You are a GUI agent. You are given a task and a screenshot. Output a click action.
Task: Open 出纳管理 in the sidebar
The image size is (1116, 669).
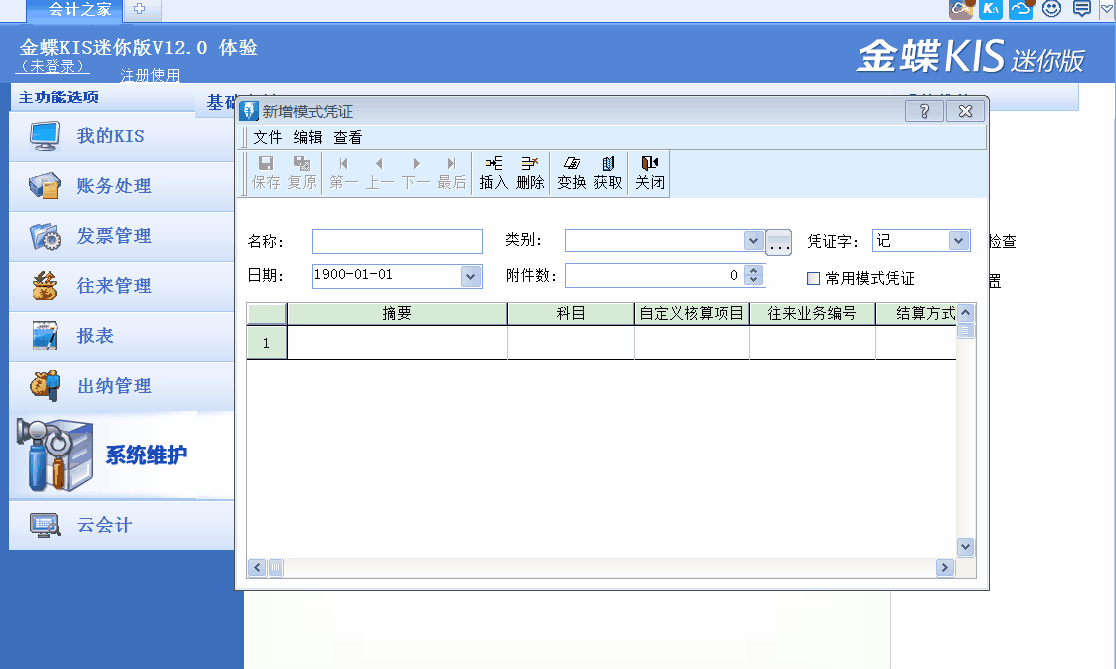(114, 386)
